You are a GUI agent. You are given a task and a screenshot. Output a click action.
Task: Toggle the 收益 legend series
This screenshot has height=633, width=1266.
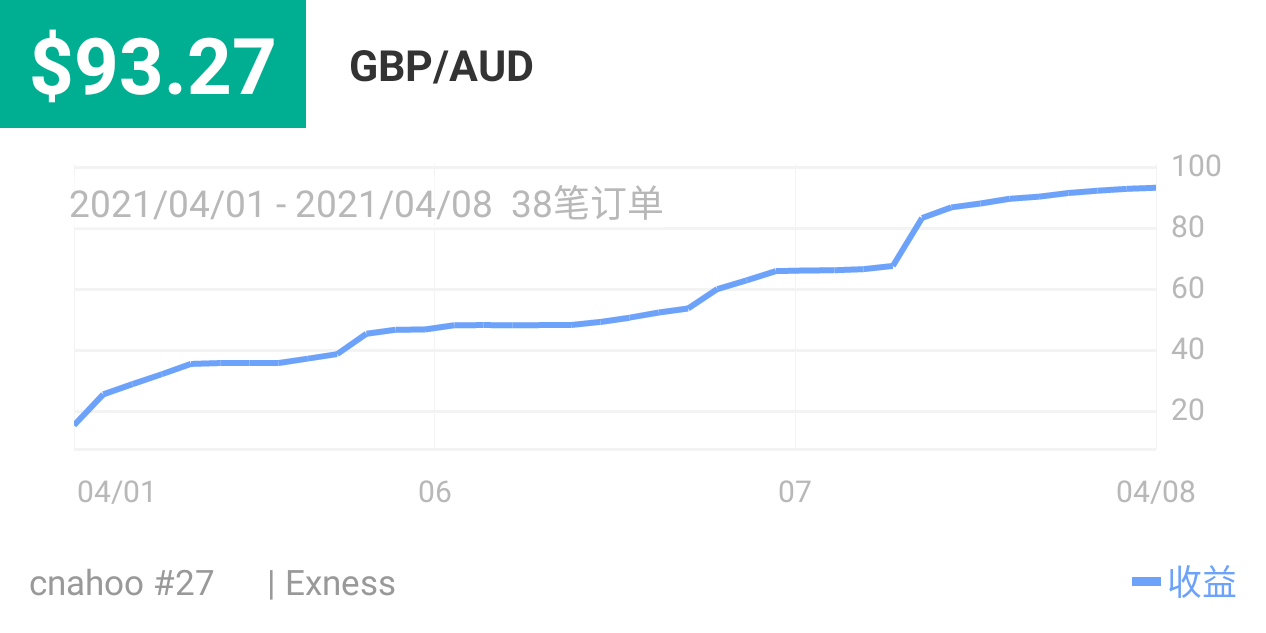pyautogui.click(x=1202, y=582)
